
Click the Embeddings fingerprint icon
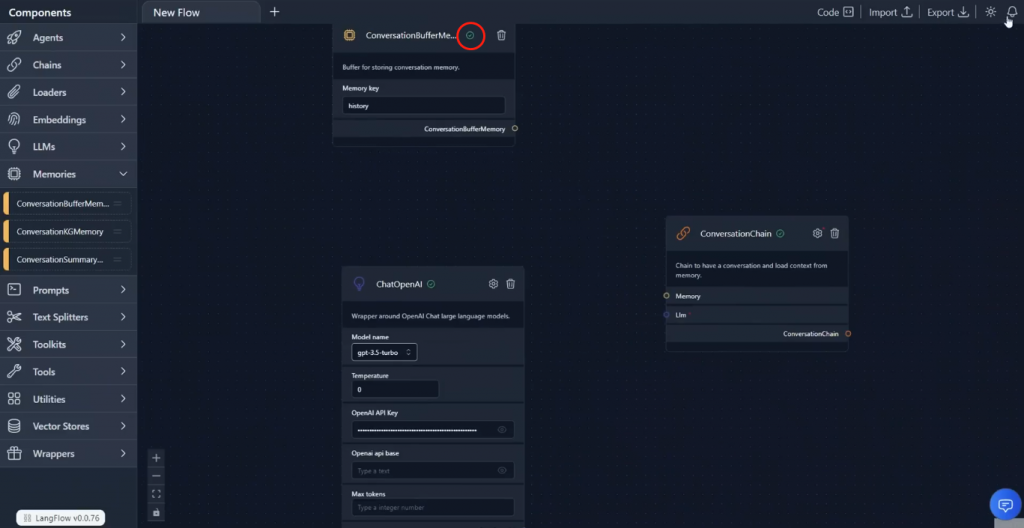pyautogui.click(x=14, y=120)
